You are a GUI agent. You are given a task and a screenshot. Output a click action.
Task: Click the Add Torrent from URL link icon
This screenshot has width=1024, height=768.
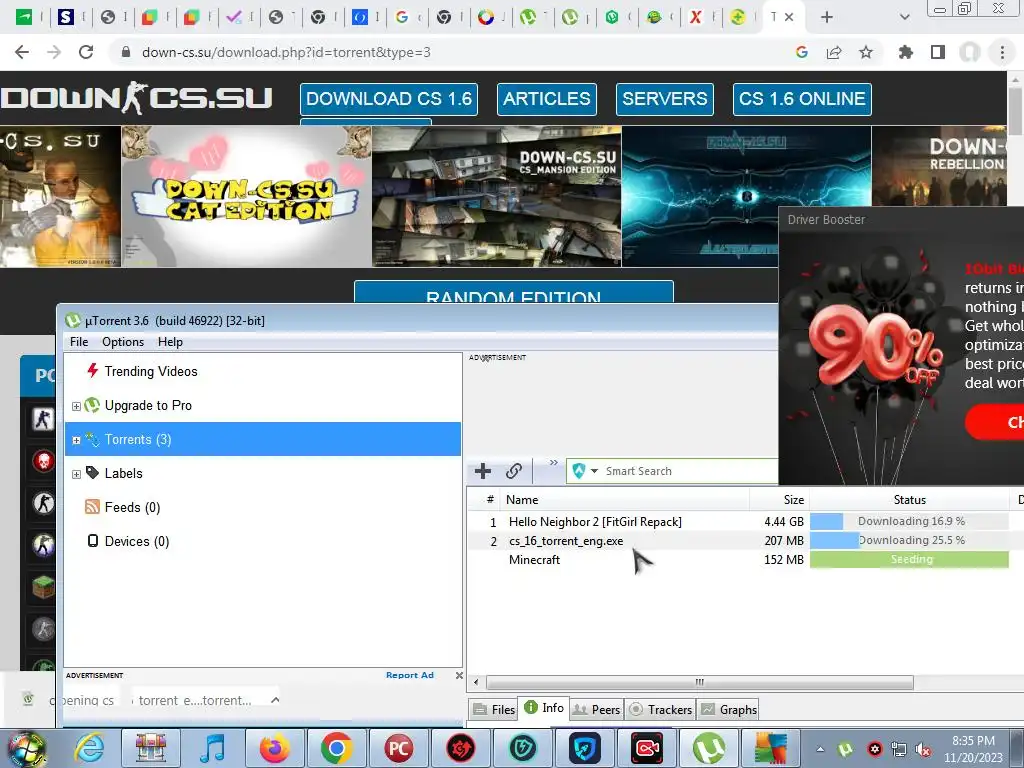point(514,471)
